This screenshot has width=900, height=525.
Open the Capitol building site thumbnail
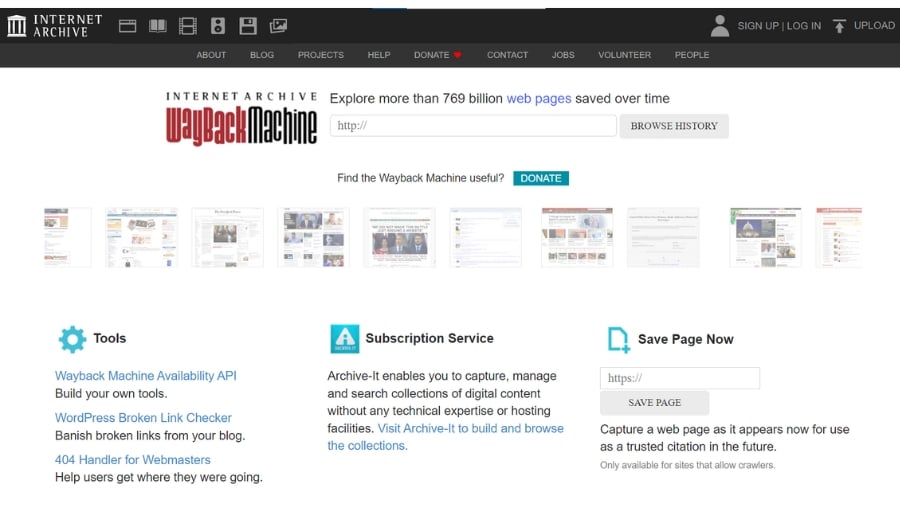tap(766, 238)
